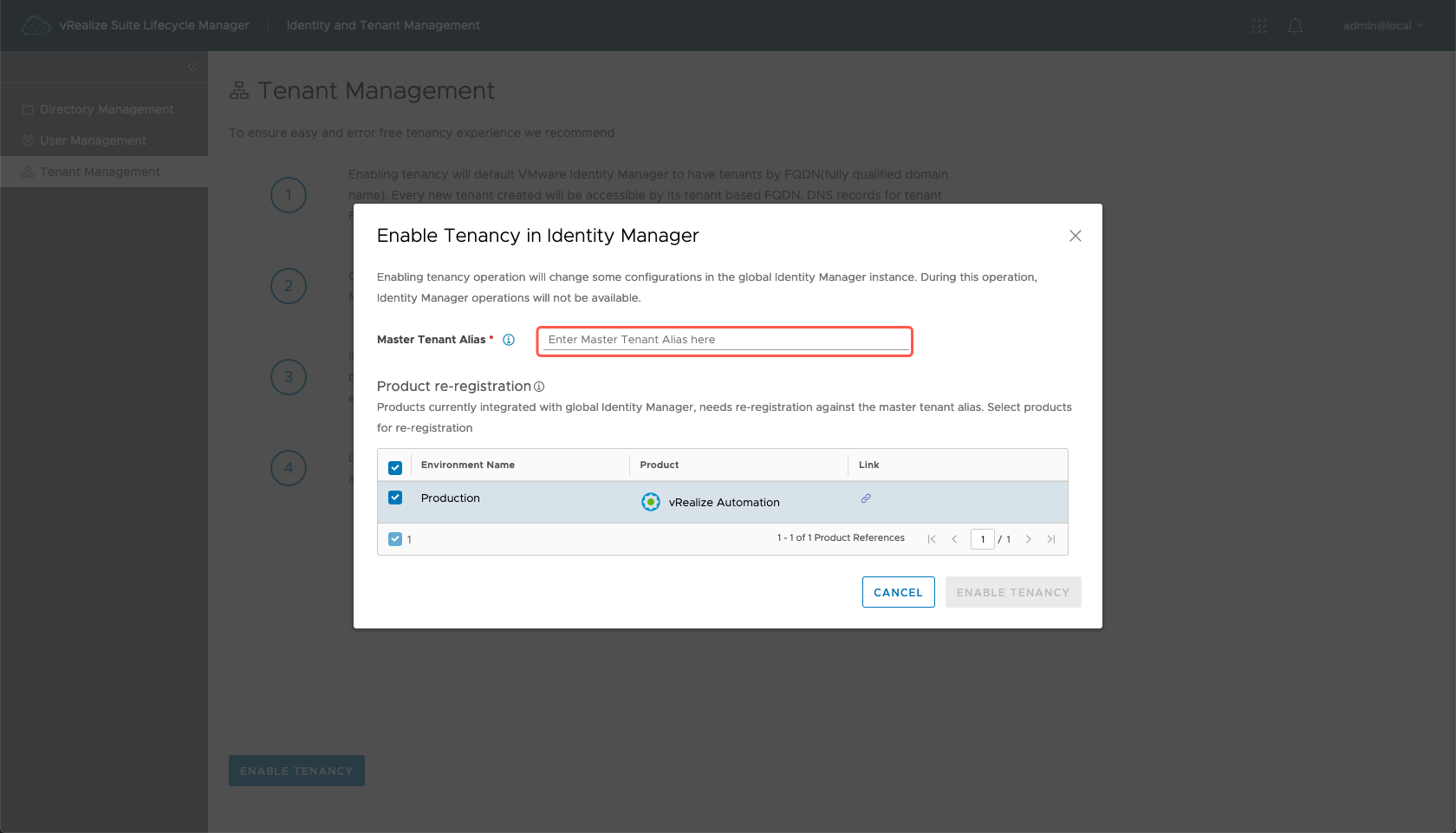Open User Management in sidebar

tap(93, 140)
